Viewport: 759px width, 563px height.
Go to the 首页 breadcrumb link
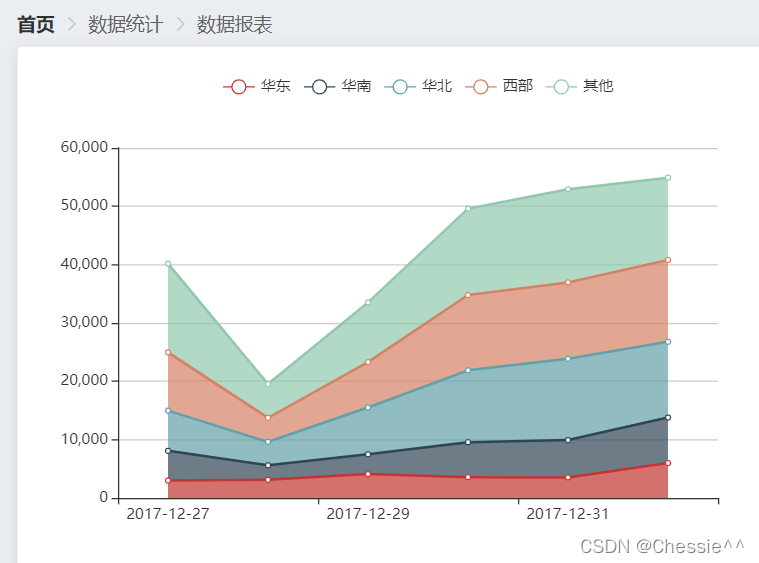click(x=36, y=24)
